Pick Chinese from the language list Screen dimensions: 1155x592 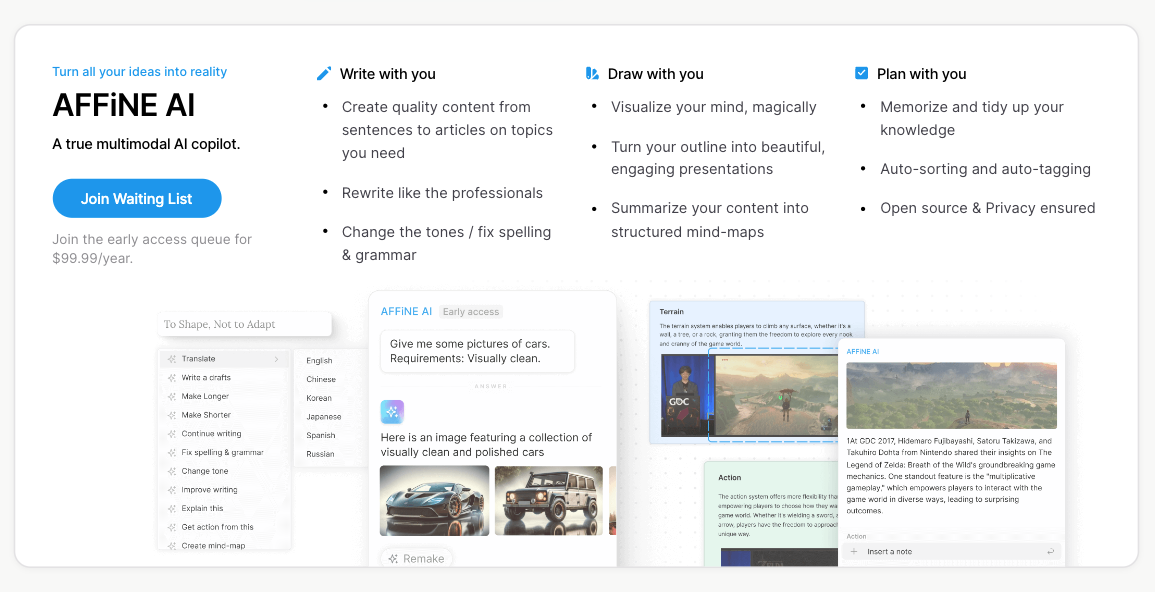click(321, 379)
